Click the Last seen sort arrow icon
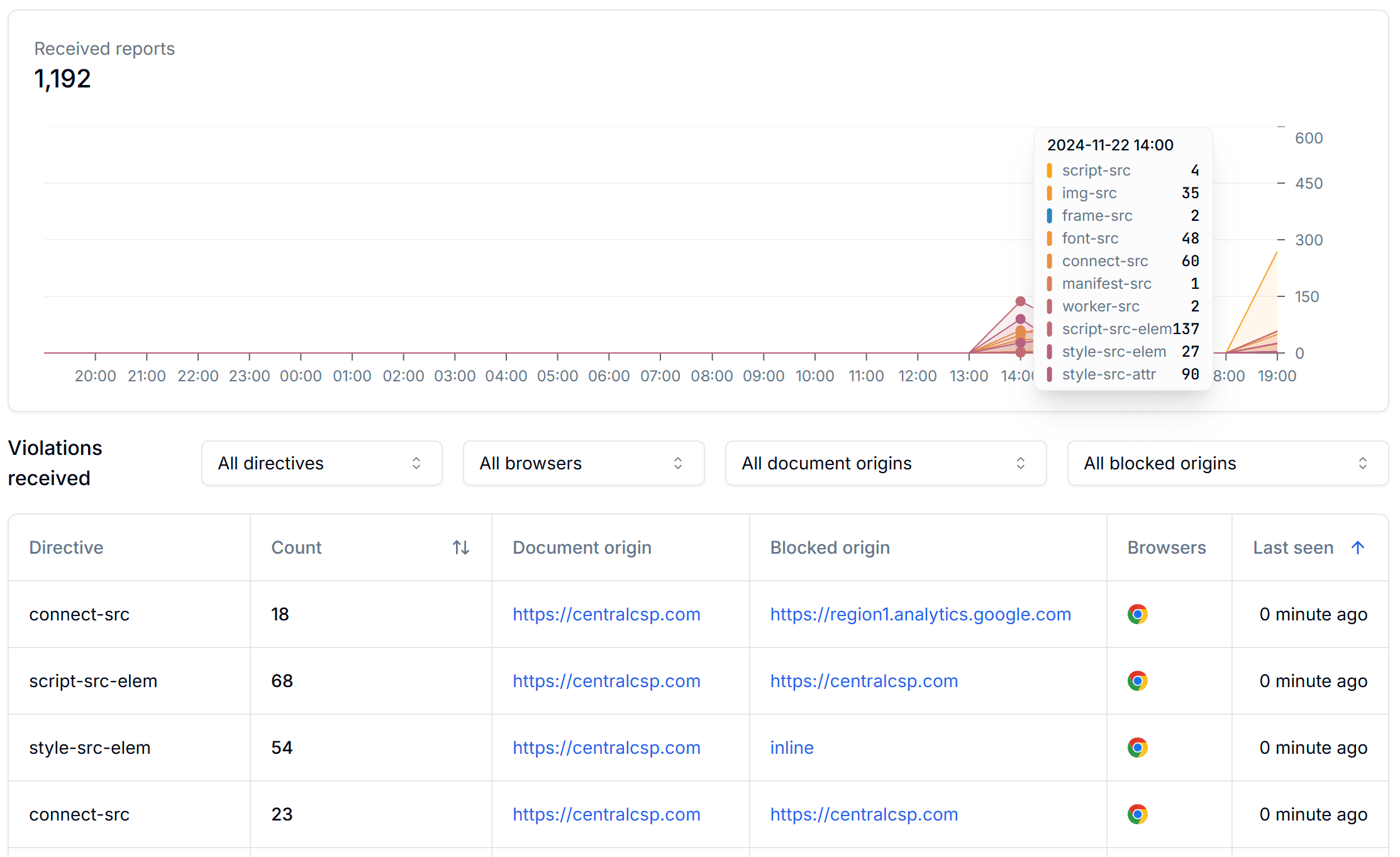Image resolution: width=1400 pixels, height=857 pixels. (x=1358, y=547)
